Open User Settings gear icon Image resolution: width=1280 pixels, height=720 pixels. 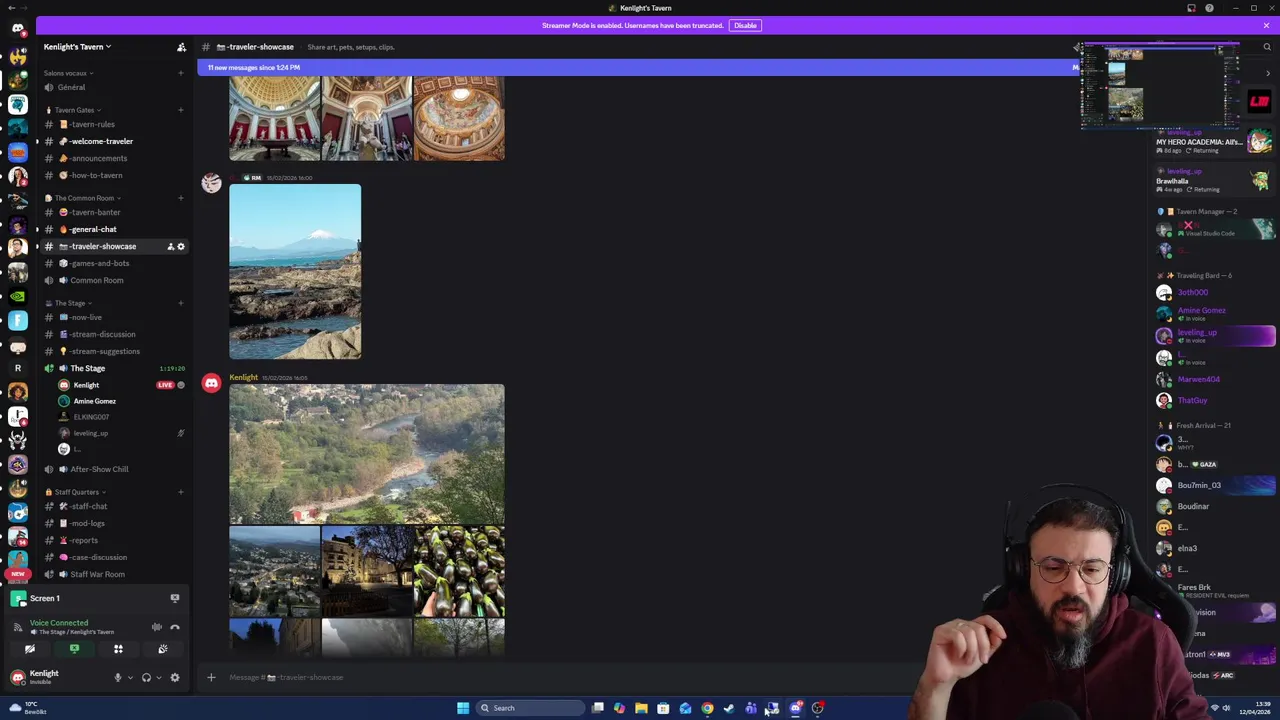[x=175, y=677]
